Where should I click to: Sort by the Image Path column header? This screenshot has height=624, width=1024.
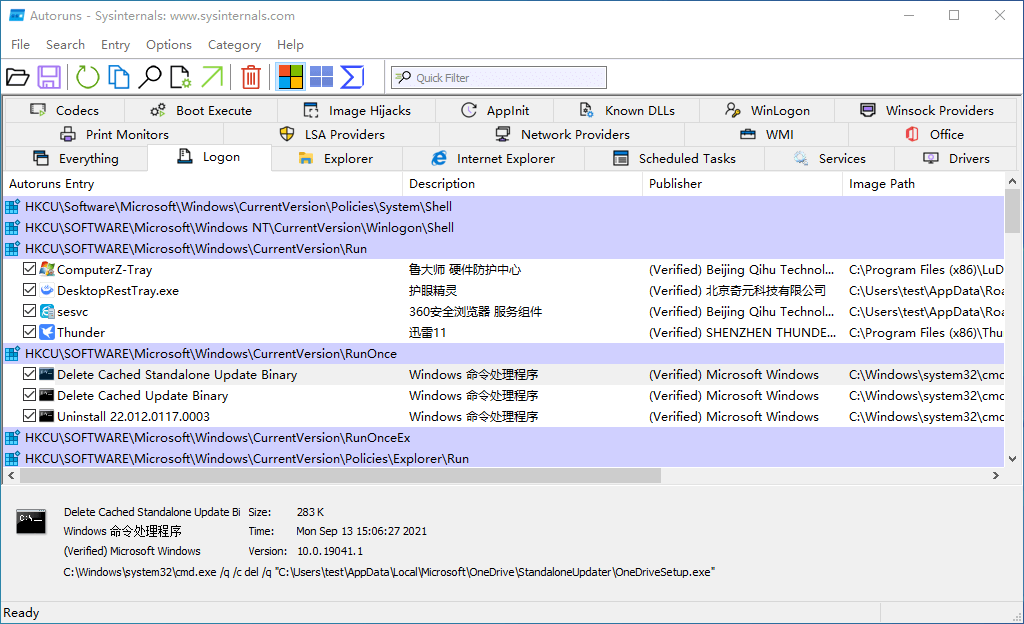[x=923, y=184]
